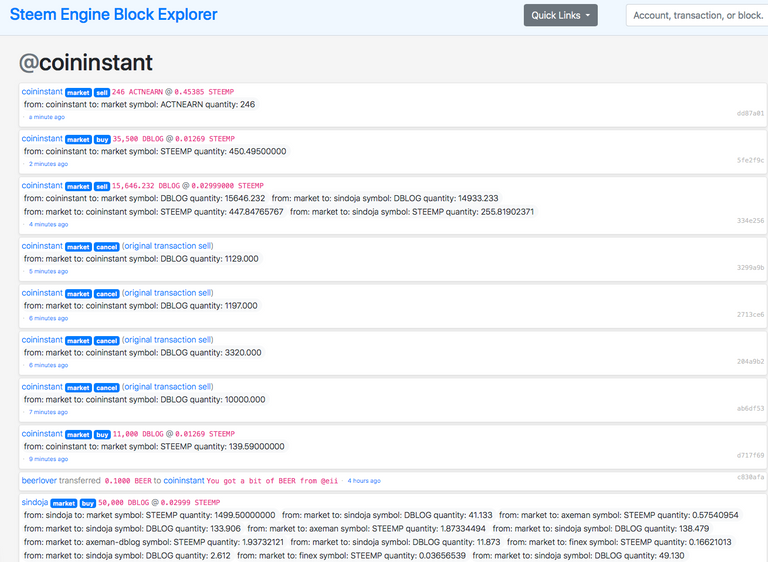Image resolution: width=768 pixels, height=562 pixels.
Task: Click '4 hours ago' timestamp
Action: 364,481
